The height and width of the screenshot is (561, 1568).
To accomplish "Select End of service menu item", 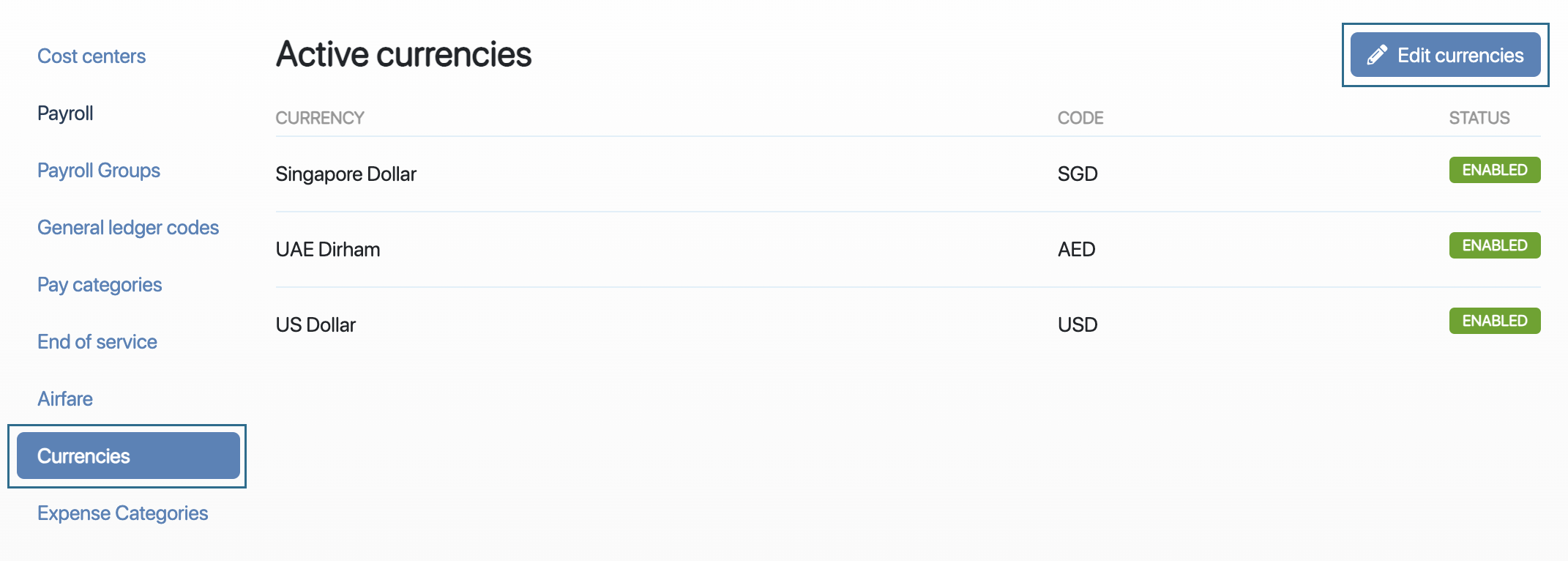I will click(97, 342).
